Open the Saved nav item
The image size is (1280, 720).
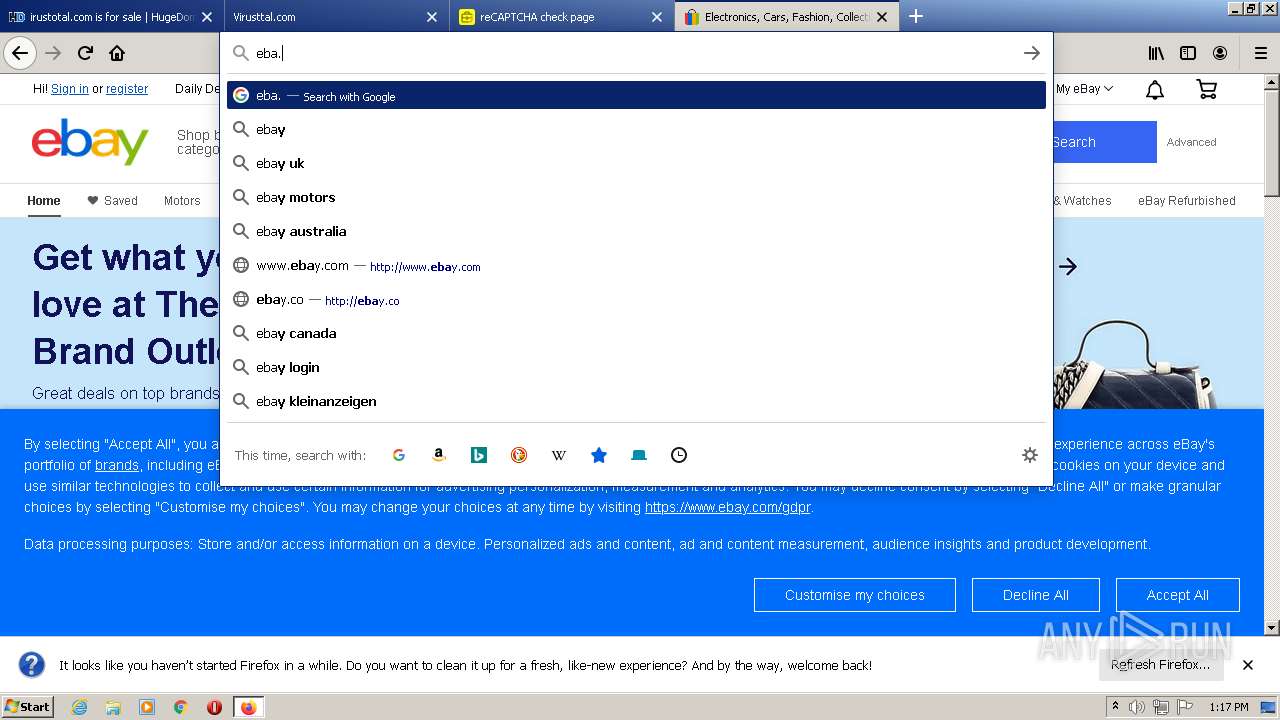(112, 201)
